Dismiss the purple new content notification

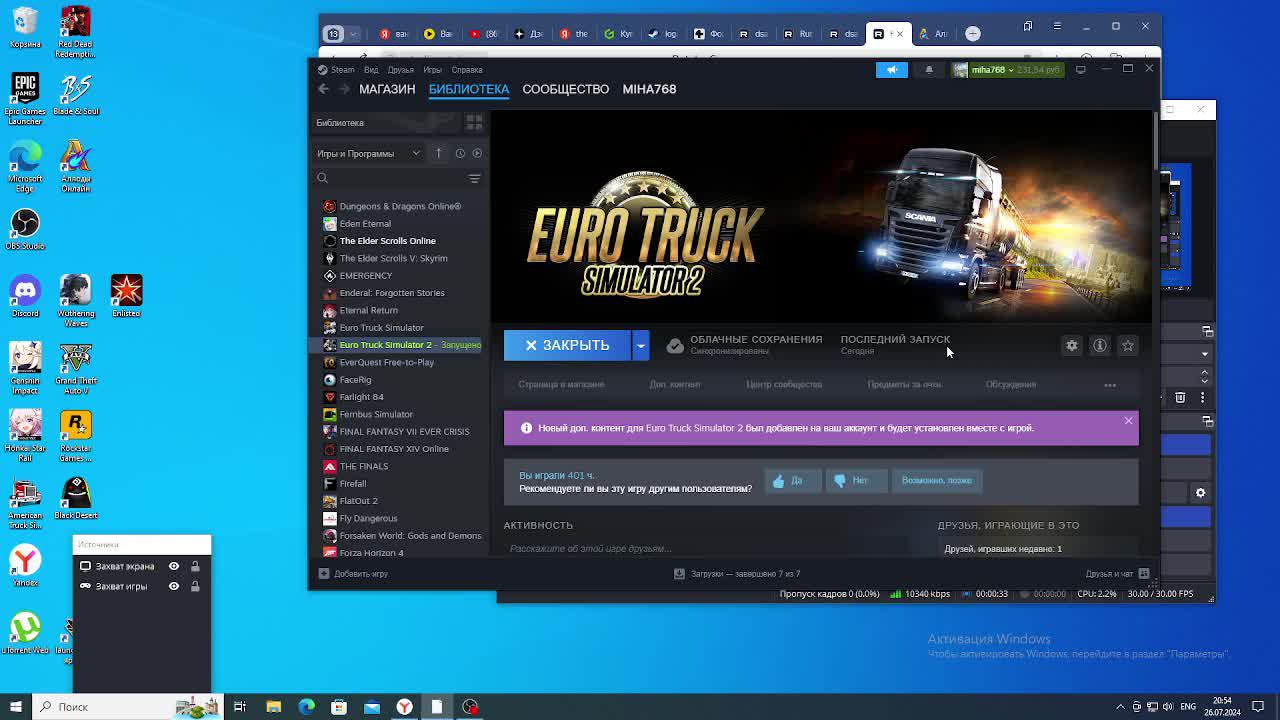[1128, 421]
